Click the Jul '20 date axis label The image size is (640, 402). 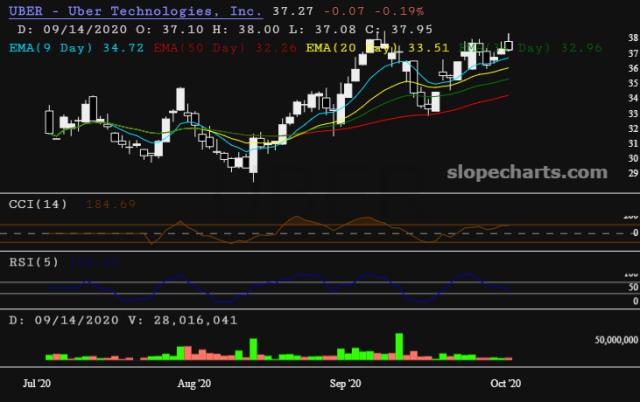[37, 383]
